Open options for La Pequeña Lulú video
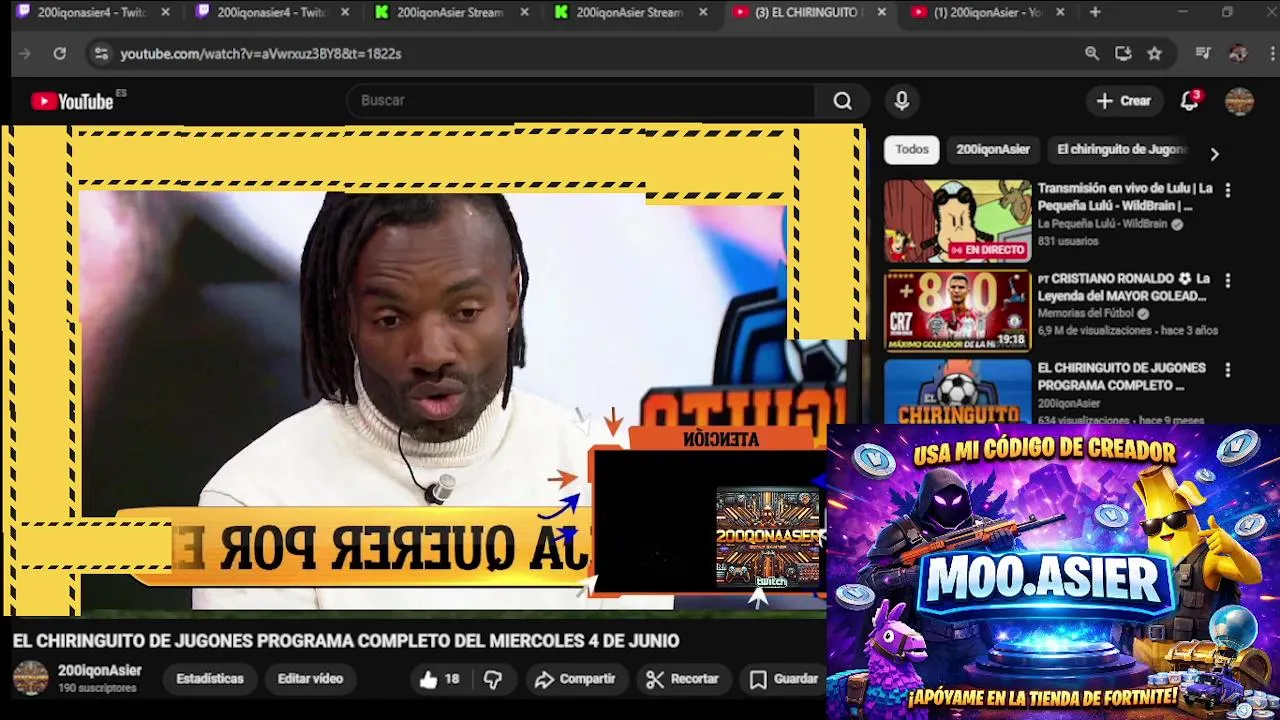The width and height of the screenshot is (1280, 720). [x=1228, y=190]
